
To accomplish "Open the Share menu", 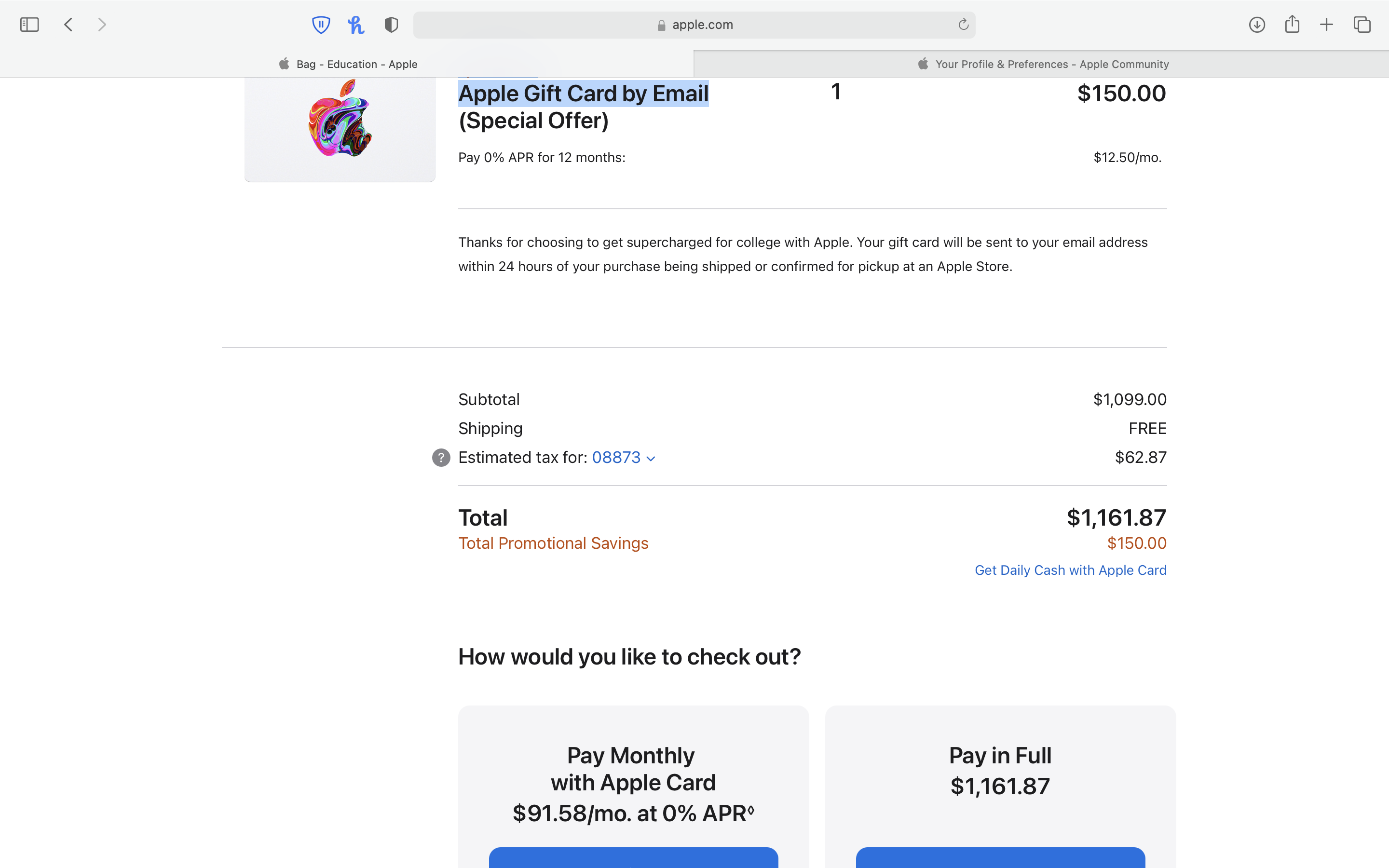I will [x=1292, y=25].
